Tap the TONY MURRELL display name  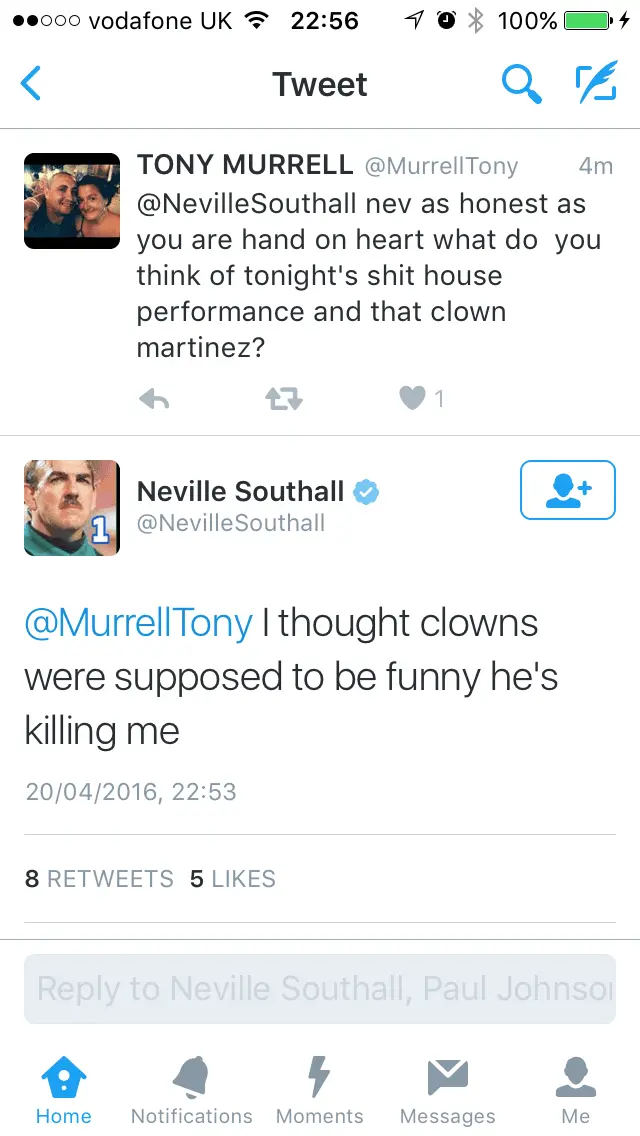244,165
